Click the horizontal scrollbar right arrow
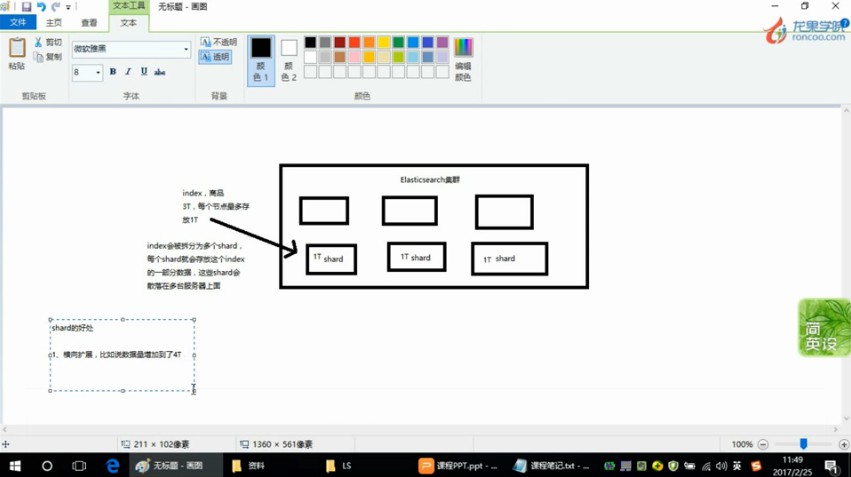This screenshot has height=477, width=851. (x=836, y=429)
